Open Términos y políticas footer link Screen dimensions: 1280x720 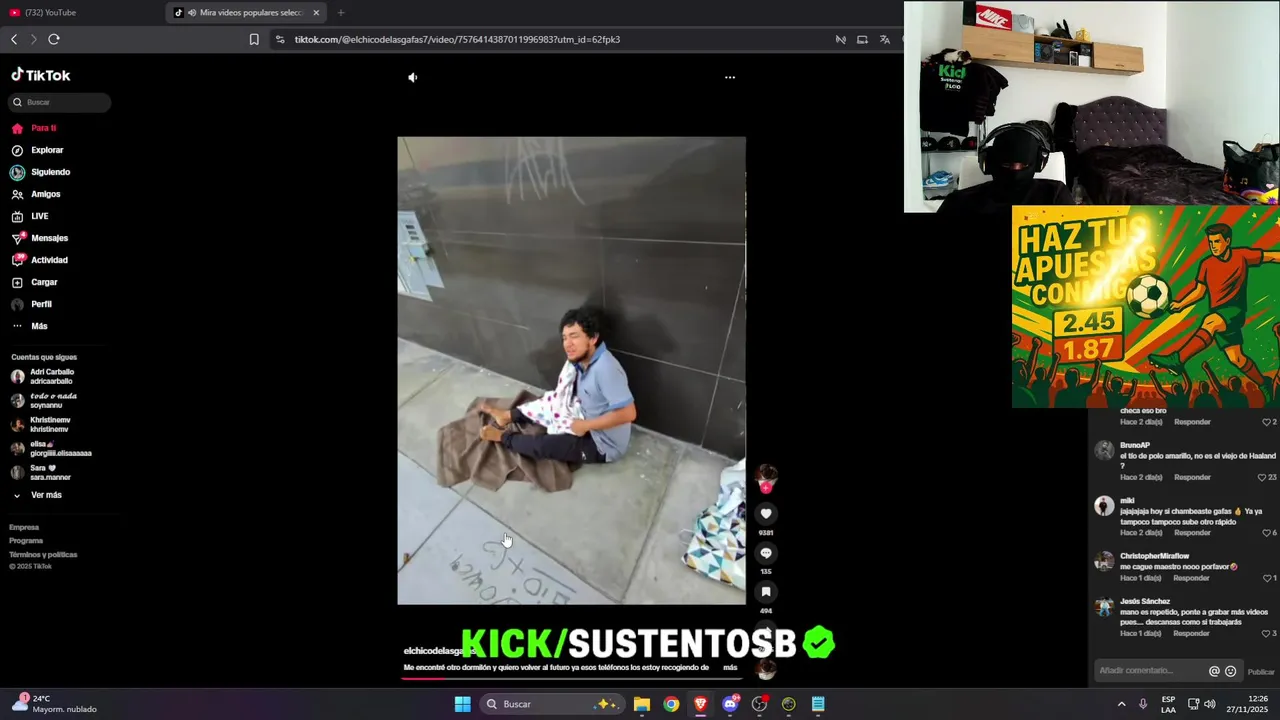(x=43, y=554)
